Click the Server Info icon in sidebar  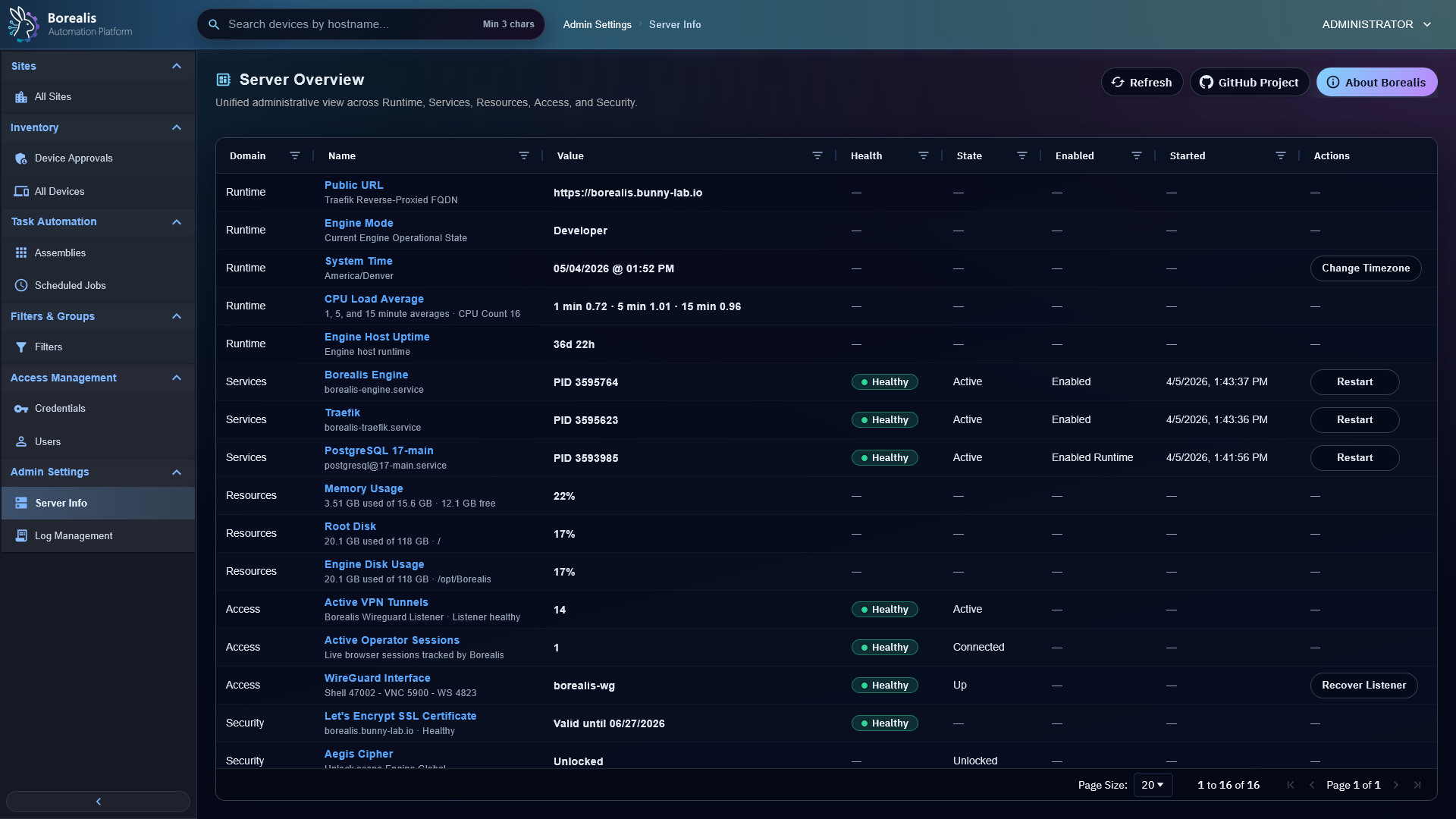pyautogui.click(x=21, y=504)
